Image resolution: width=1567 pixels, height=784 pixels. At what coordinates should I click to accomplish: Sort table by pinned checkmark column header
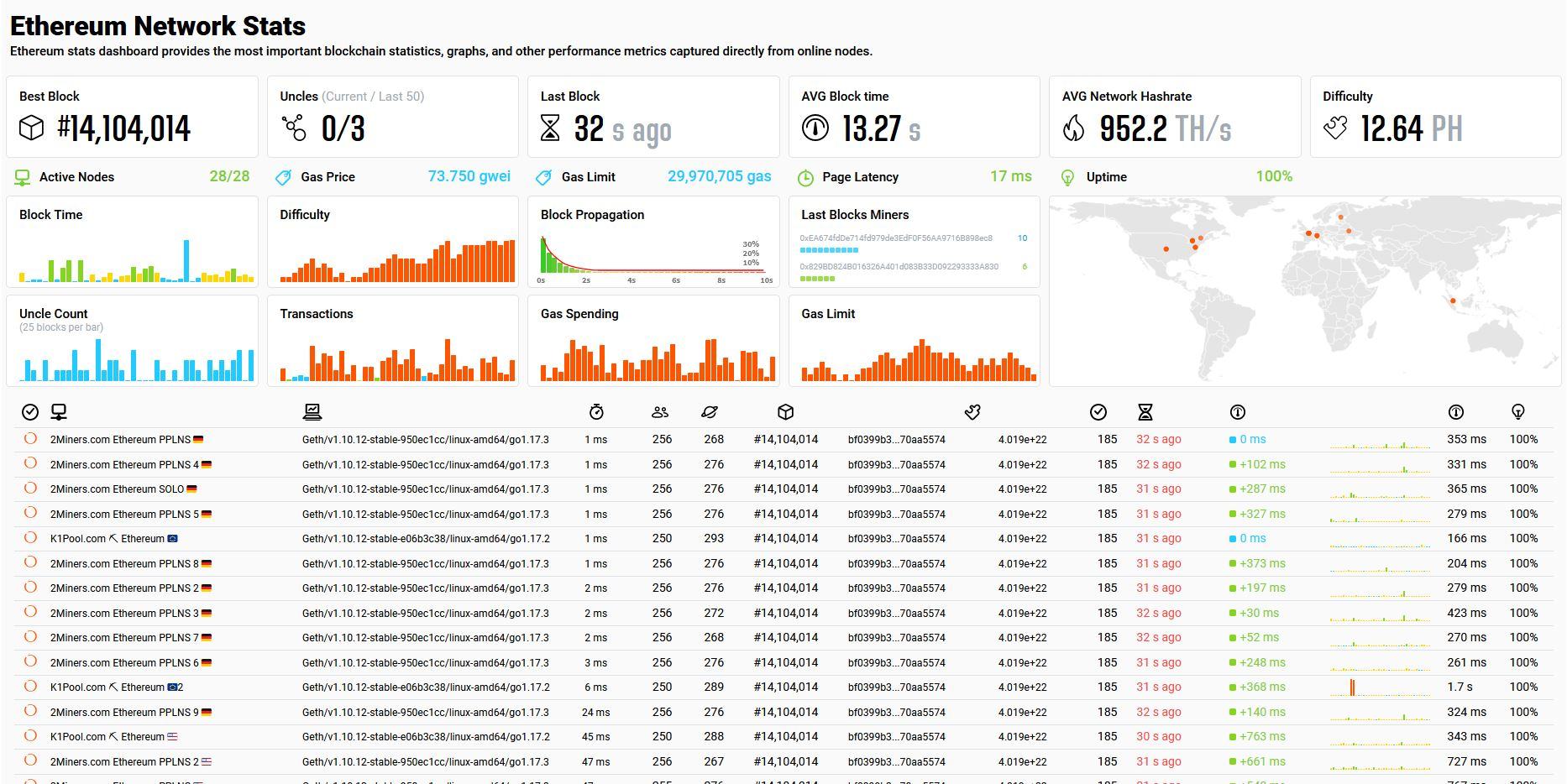[x=30, y=412]
